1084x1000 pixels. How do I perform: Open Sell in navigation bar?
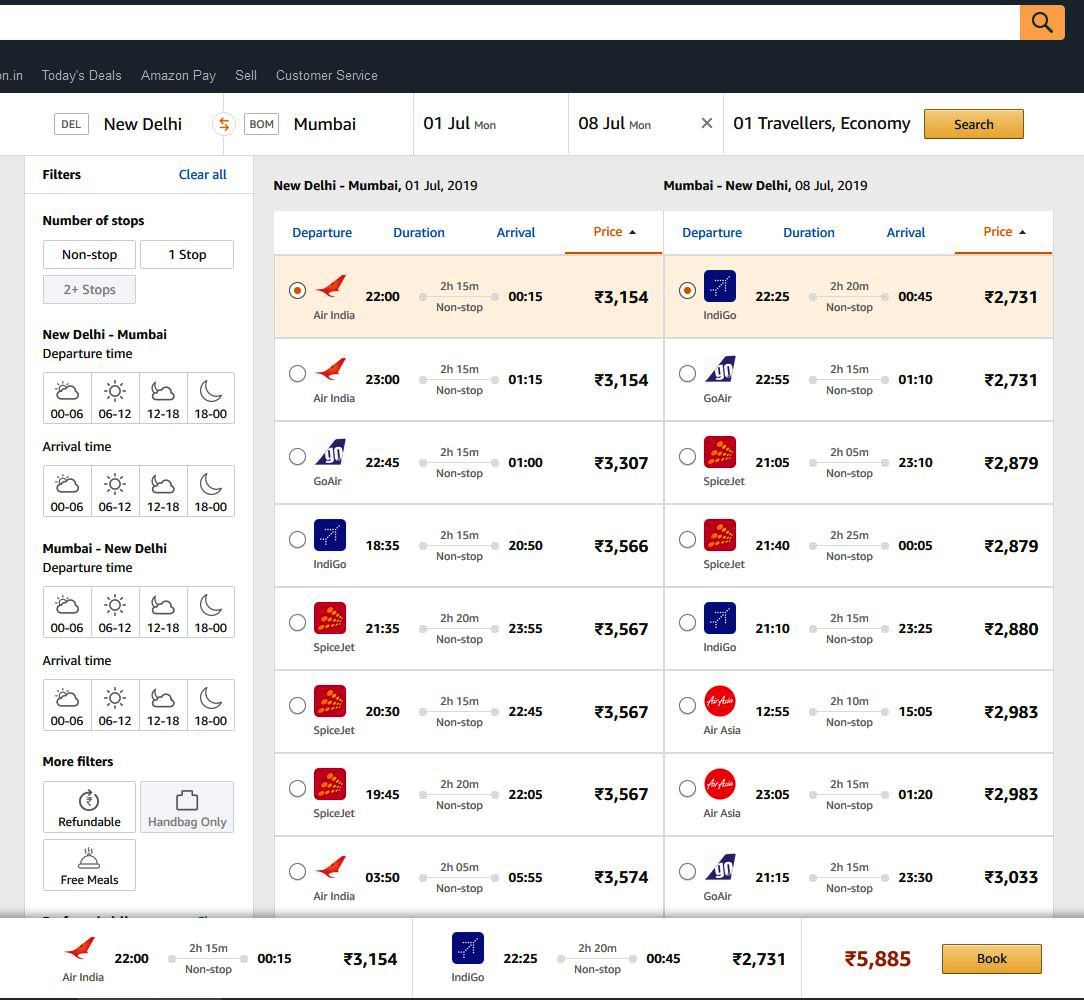coord(246,75)
